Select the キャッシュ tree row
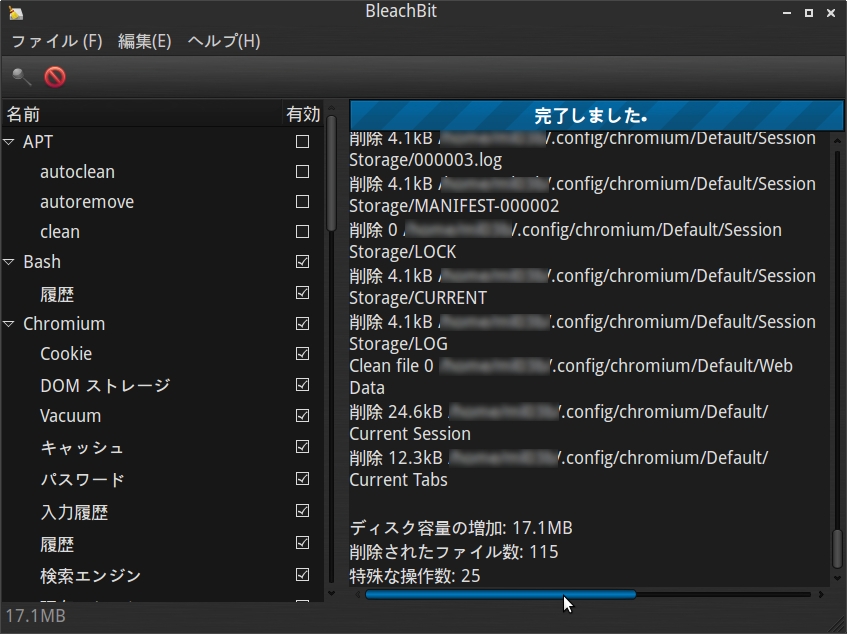Viewport: 847px width, 634px height. (162, 447)
